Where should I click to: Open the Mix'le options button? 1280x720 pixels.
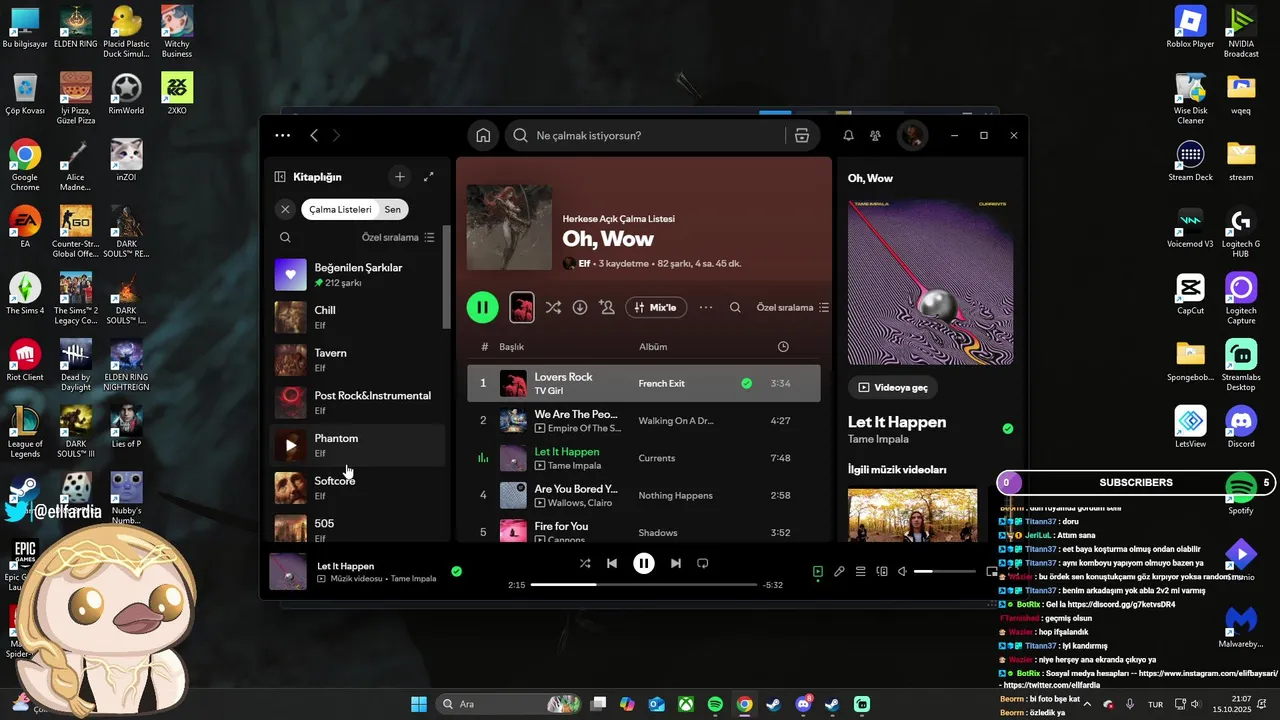[656, 308]
